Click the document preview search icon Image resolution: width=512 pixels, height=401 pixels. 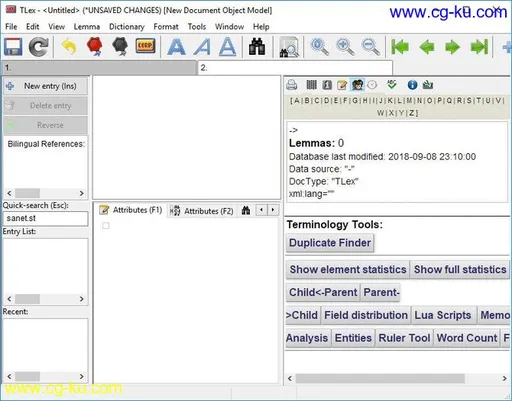click(289, 47)
